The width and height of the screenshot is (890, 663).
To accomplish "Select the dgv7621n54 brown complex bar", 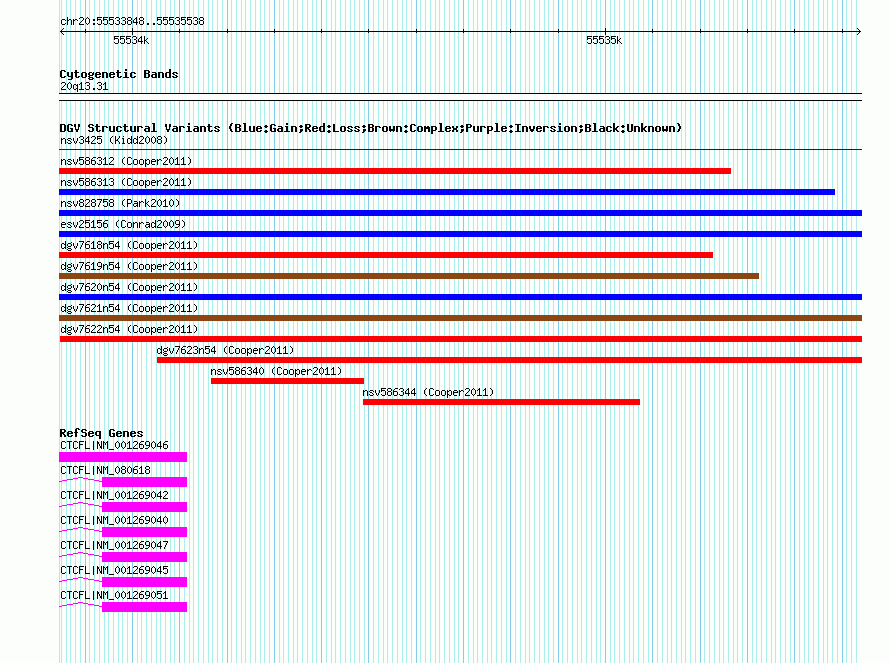I will (x=460, y=318).
